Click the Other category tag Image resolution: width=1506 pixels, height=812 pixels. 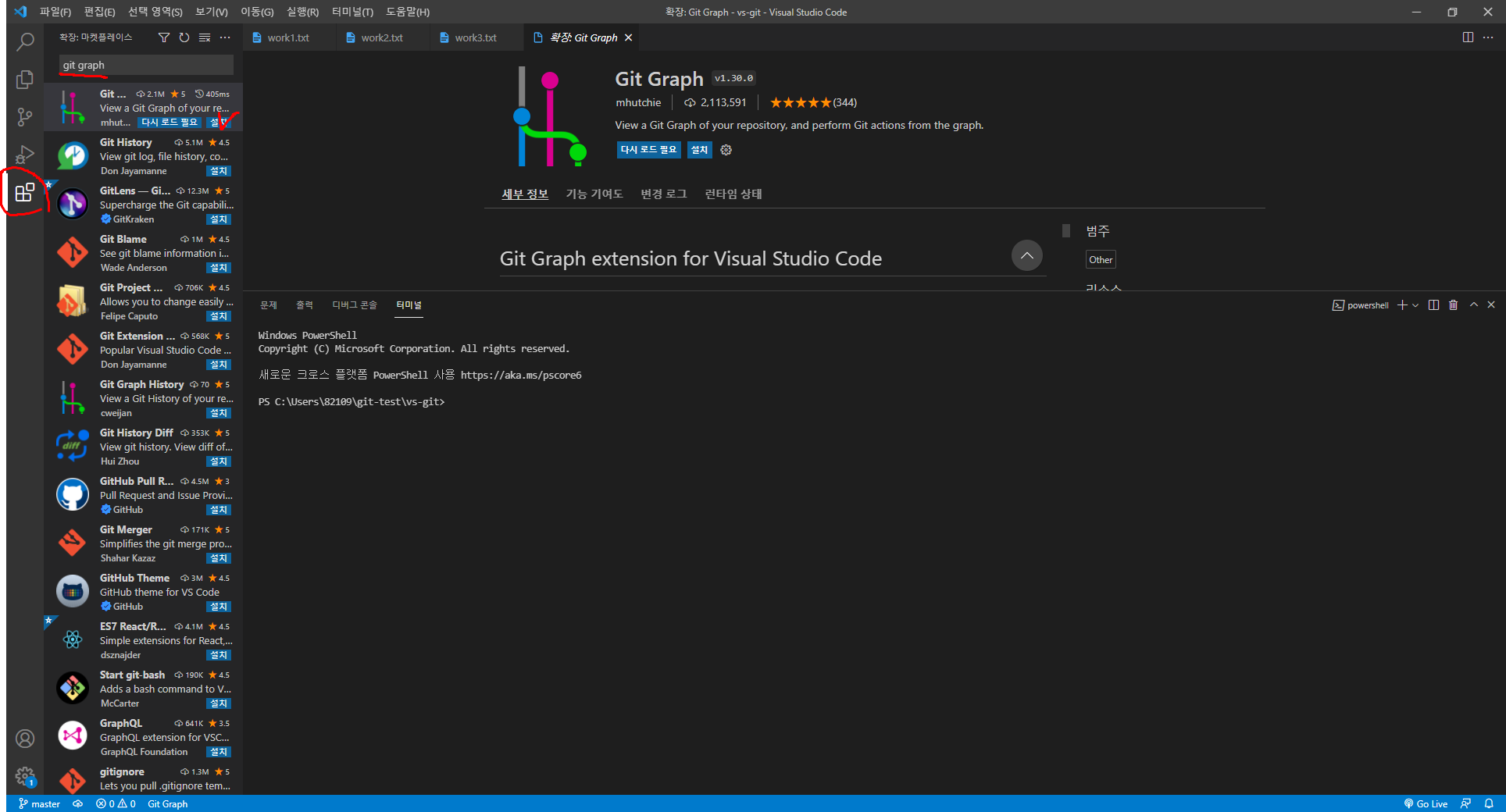point(1101,260)
